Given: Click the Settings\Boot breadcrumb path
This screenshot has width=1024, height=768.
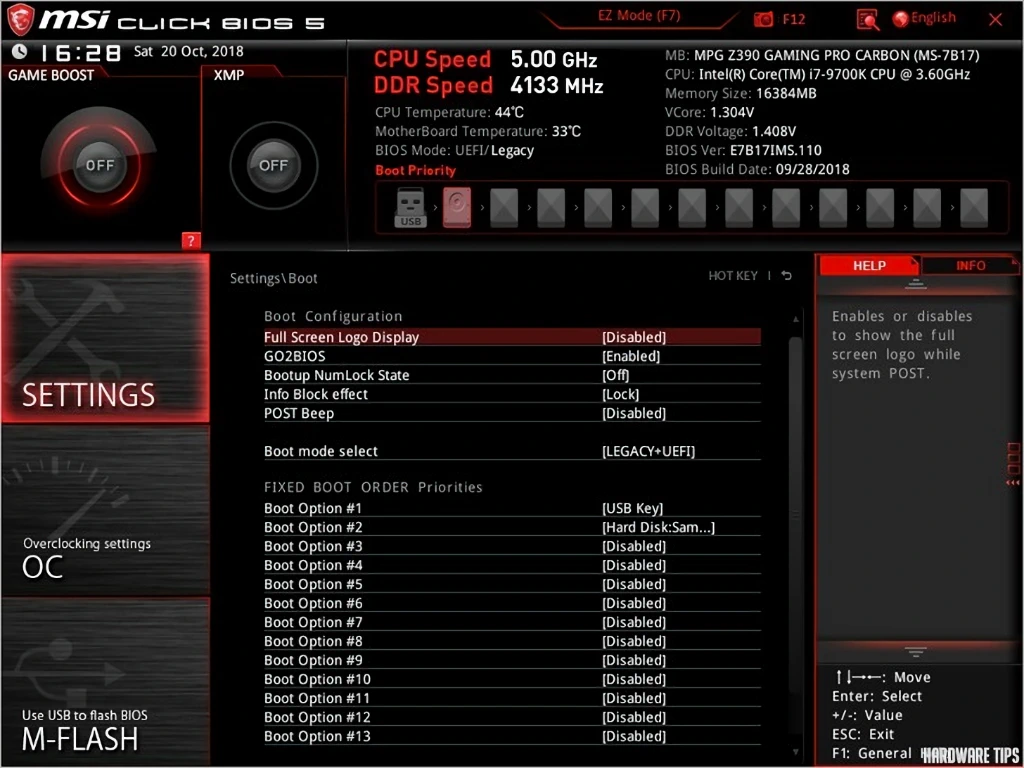Looking at the screenshot, I should pos(274,278).
